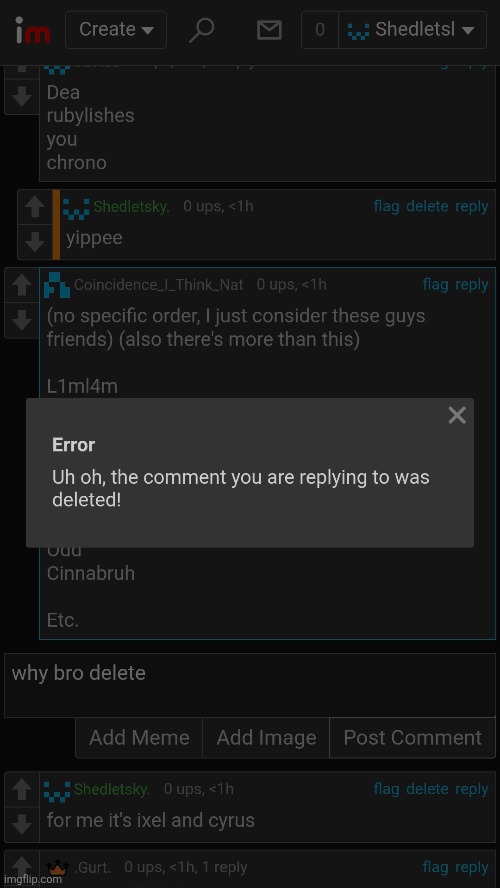Upvote the ixel and cyrus comment
Screen dimensions: 500x888
point(22,789)
